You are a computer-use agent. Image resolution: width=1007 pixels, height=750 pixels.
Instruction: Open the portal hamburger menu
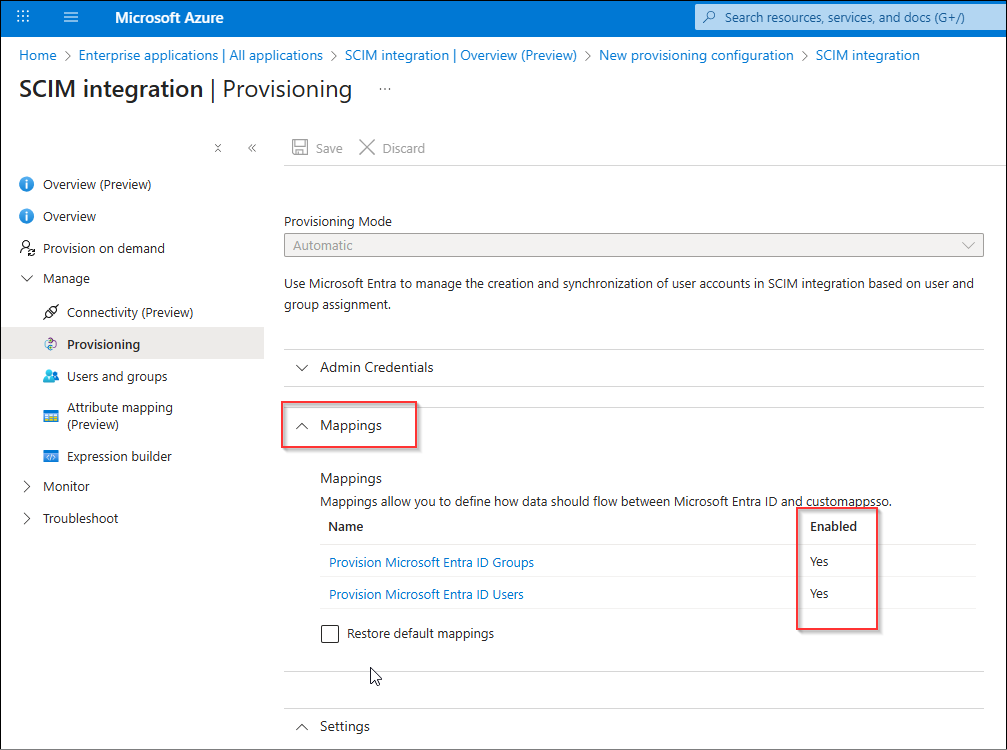(71, 17)
